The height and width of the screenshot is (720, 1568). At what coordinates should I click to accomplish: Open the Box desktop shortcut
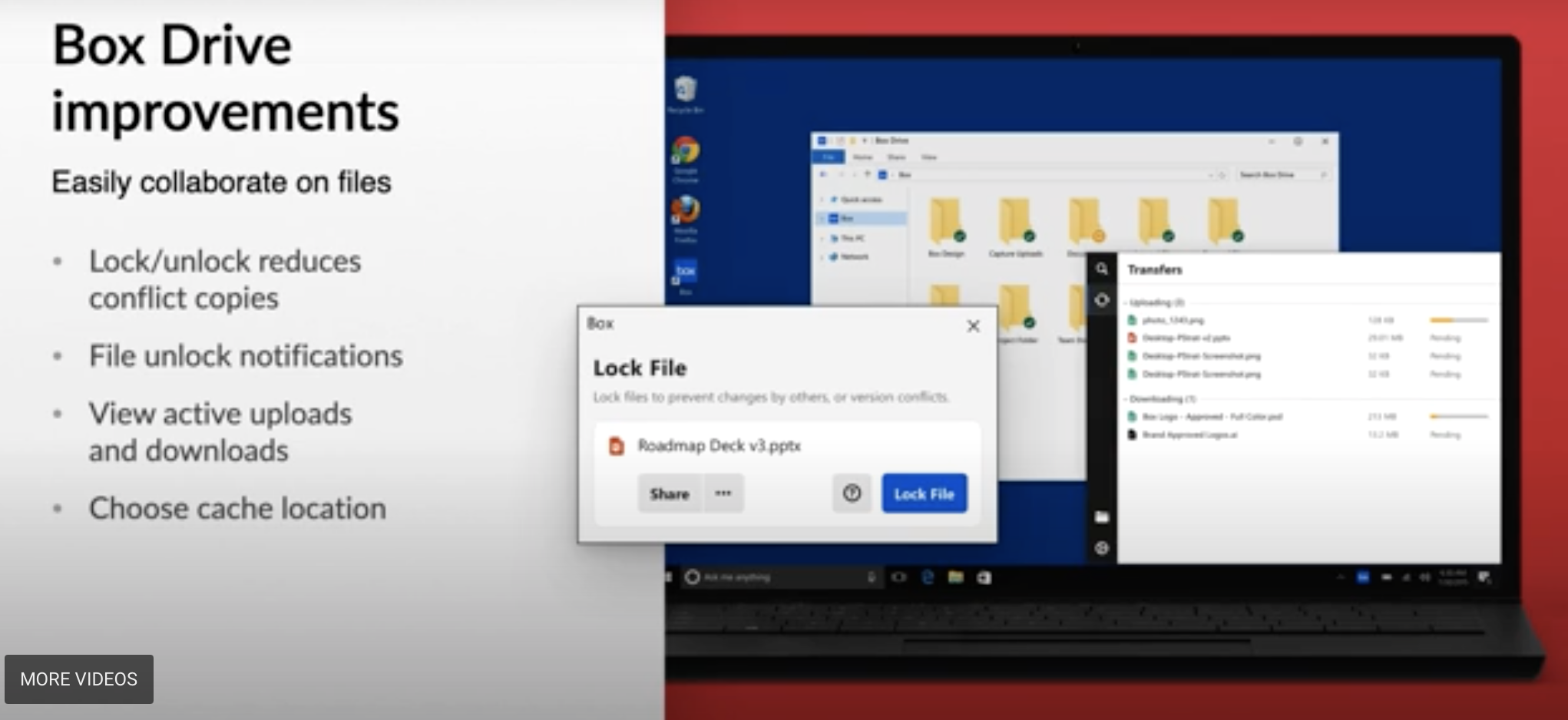point(685,276)
